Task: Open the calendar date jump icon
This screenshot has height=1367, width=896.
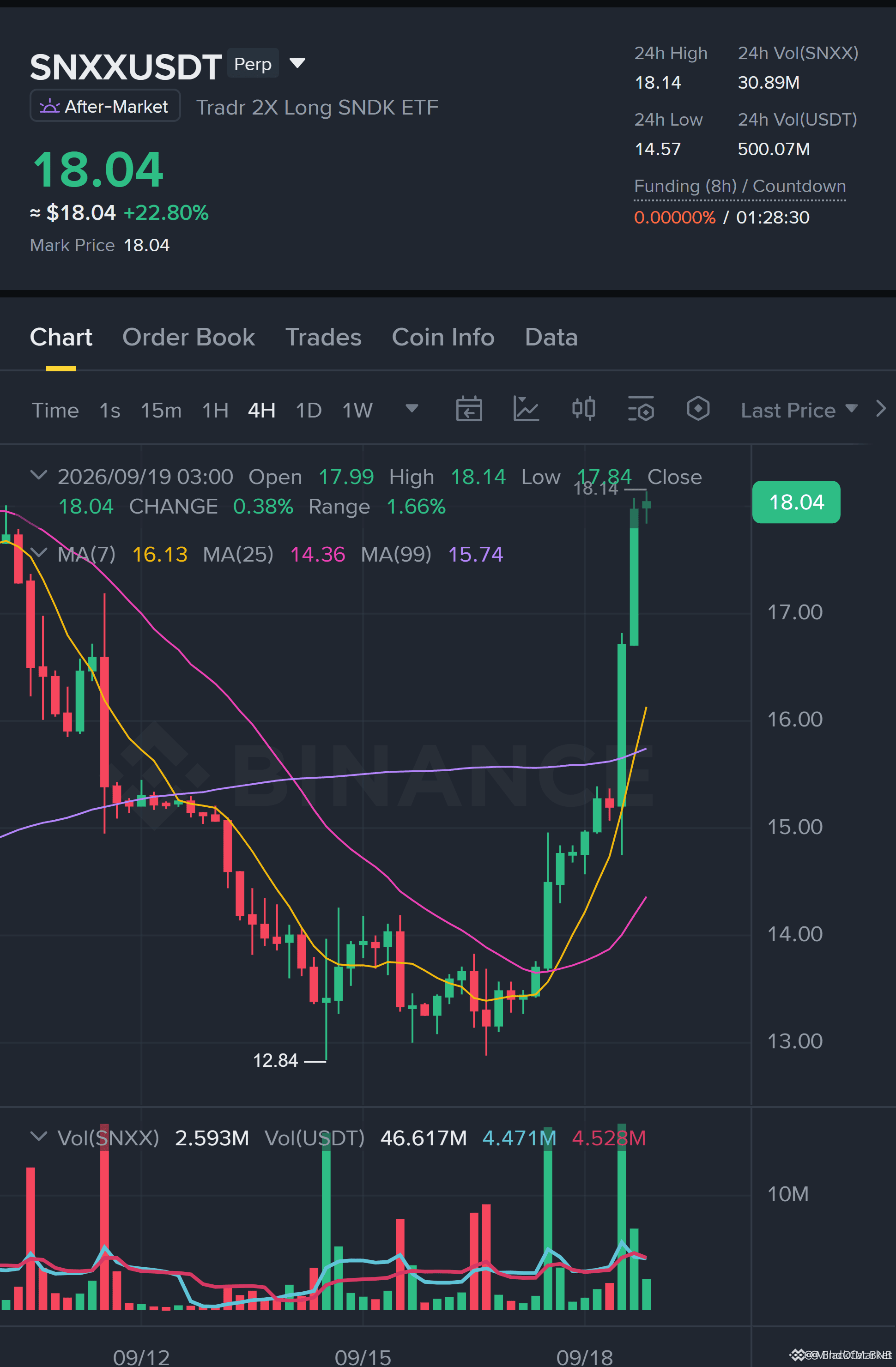Action: coord(469,410)
